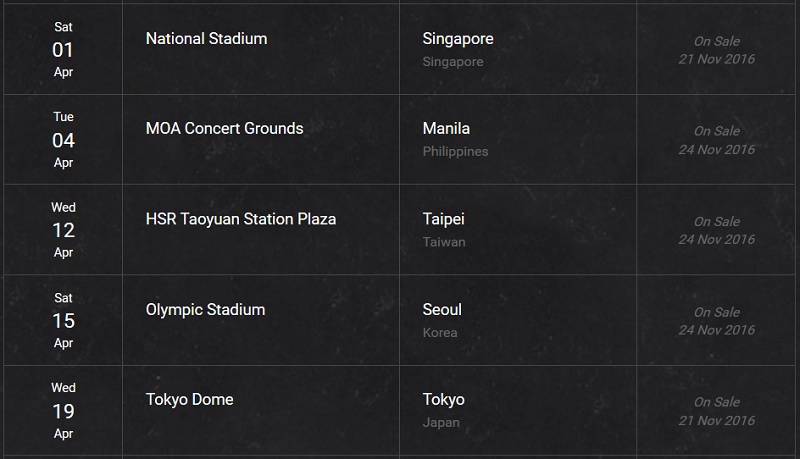Click the Tokyo city name
Screen dimensions: 800x459
443,399
